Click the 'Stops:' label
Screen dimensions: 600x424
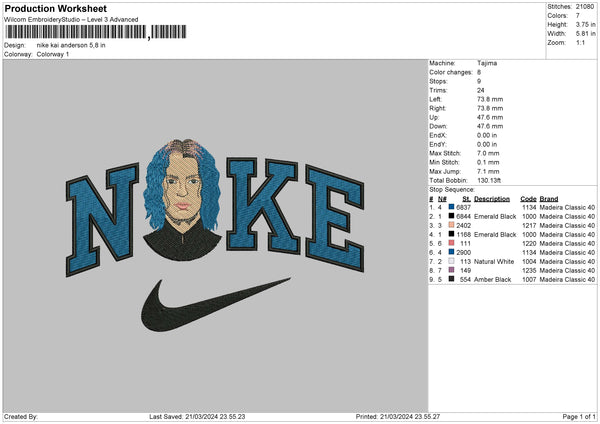(x=438, y=81)
